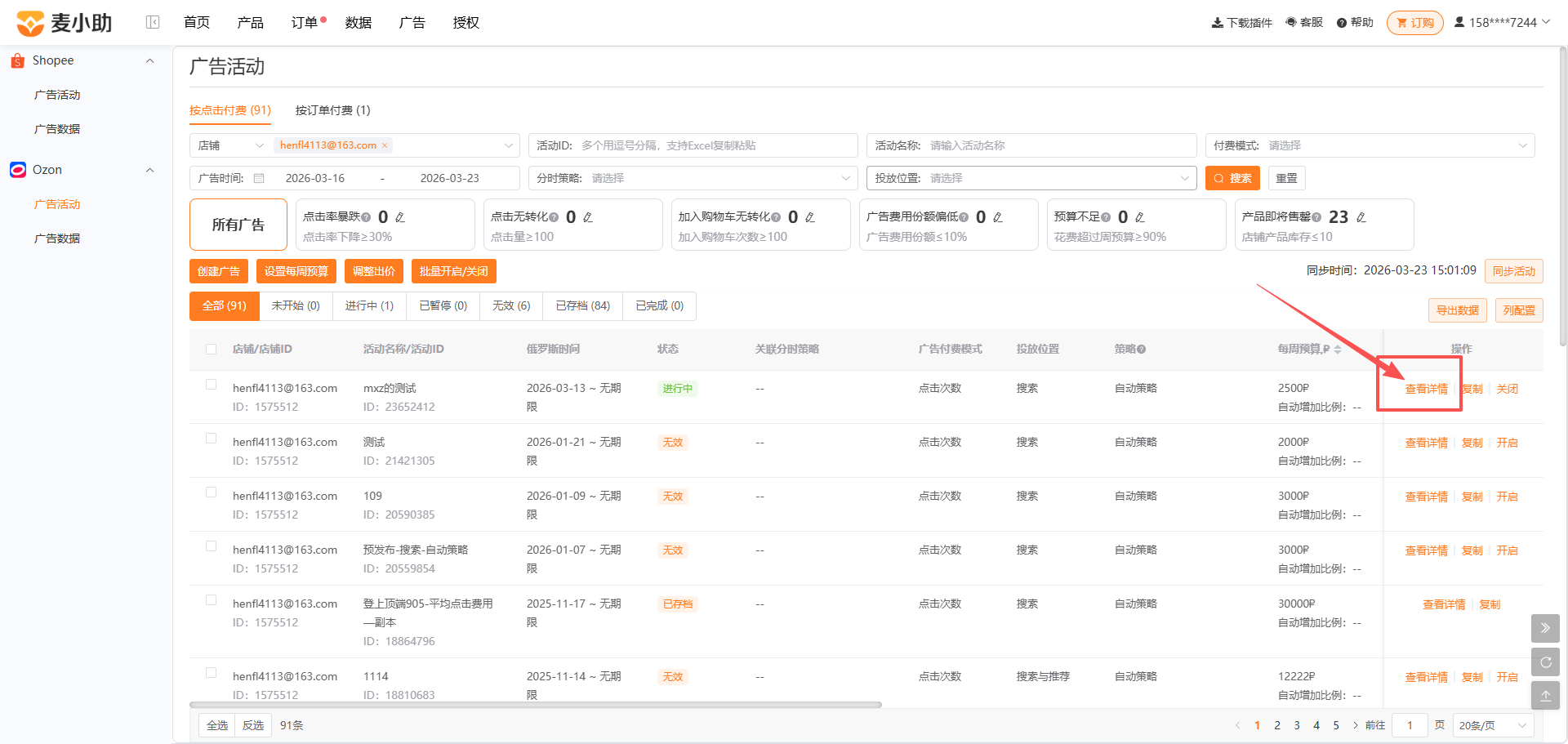Image resolution: width=1568 pixels, height=744 pixels.
Task: Edit 产品即将售罄 pencil icon
Action: 1361,217
